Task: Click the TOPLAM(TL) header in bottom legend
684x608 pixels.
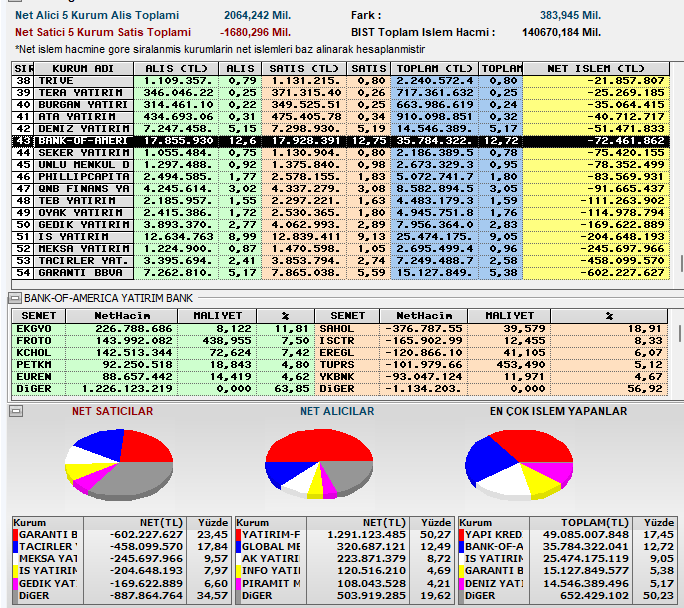Action: click(x=581, y=523)
